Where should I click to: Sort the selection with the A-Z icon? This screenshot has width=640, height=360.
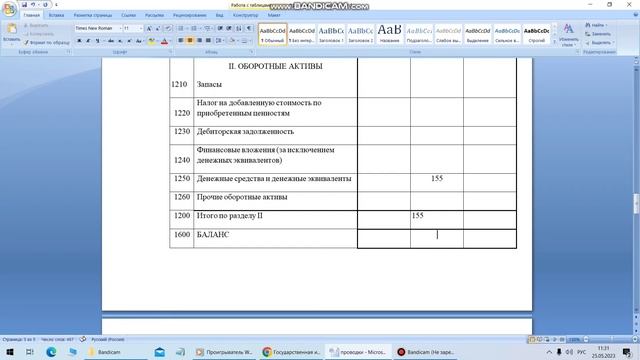239,28
